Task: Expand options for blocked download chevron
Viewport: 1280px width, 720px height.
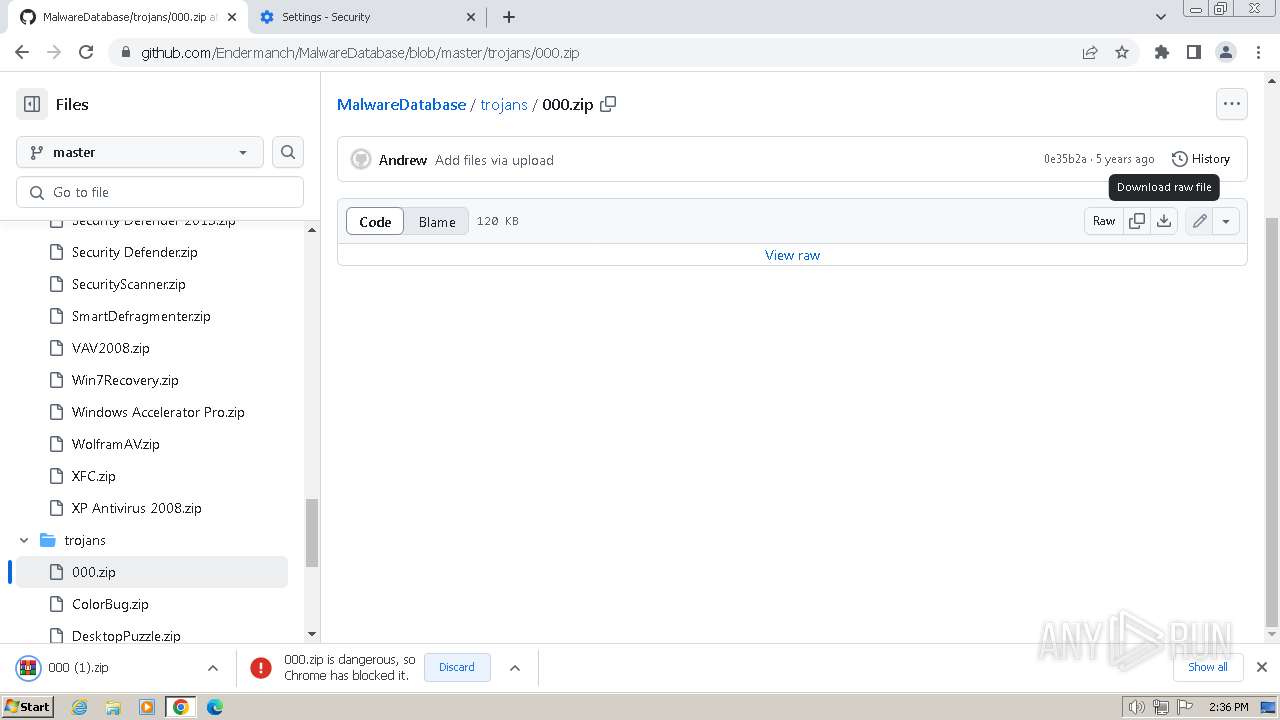Action: pyautogui.click(x=515, y=668)
